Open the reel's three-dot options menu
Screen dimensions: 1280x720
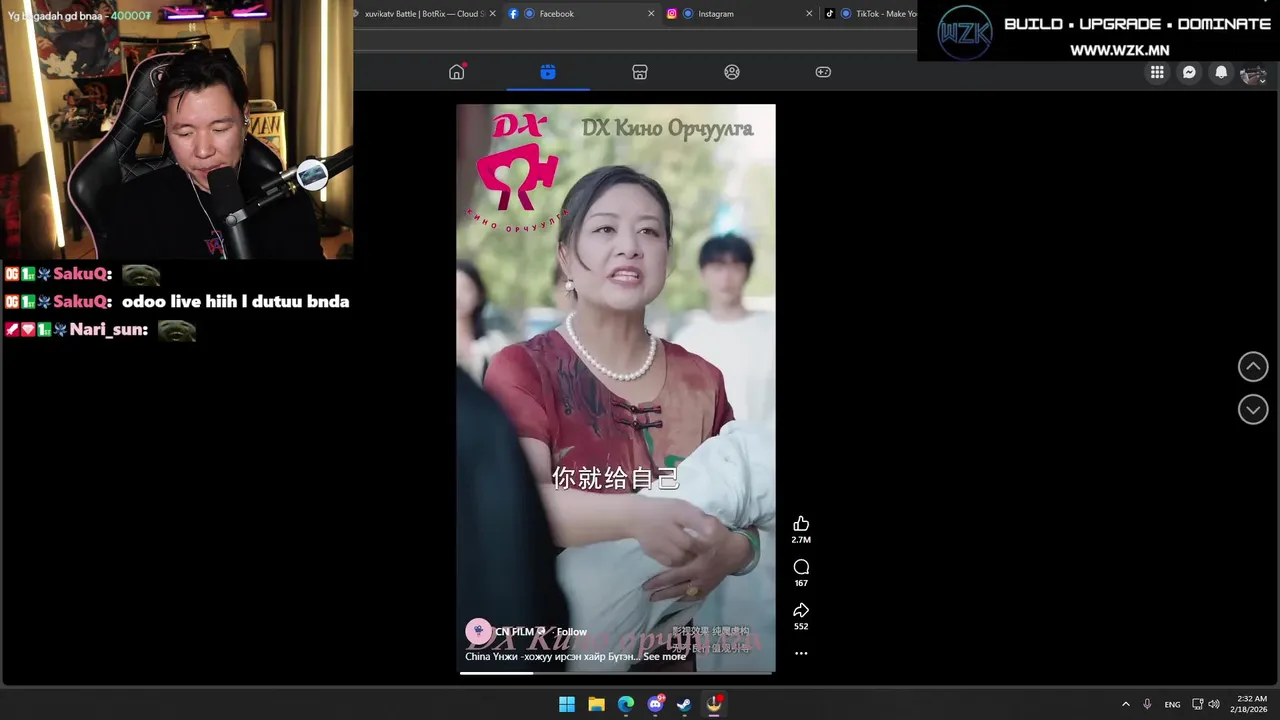[x=801, y=653]
